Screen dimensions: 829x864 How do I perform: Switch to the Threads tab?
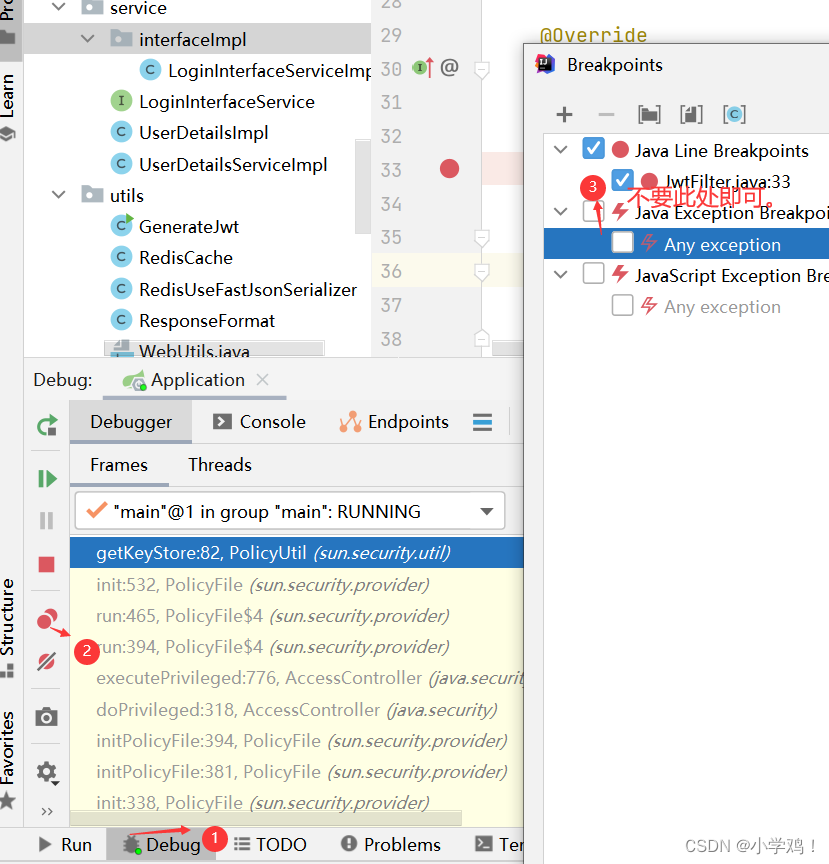(x=219, y=464)
